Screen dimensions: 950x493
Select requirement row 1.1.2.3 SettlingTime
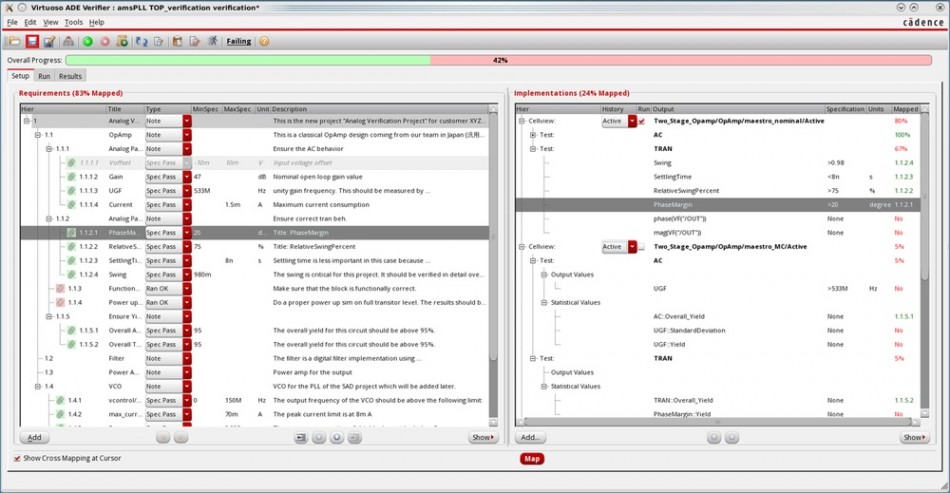point(254,261)
